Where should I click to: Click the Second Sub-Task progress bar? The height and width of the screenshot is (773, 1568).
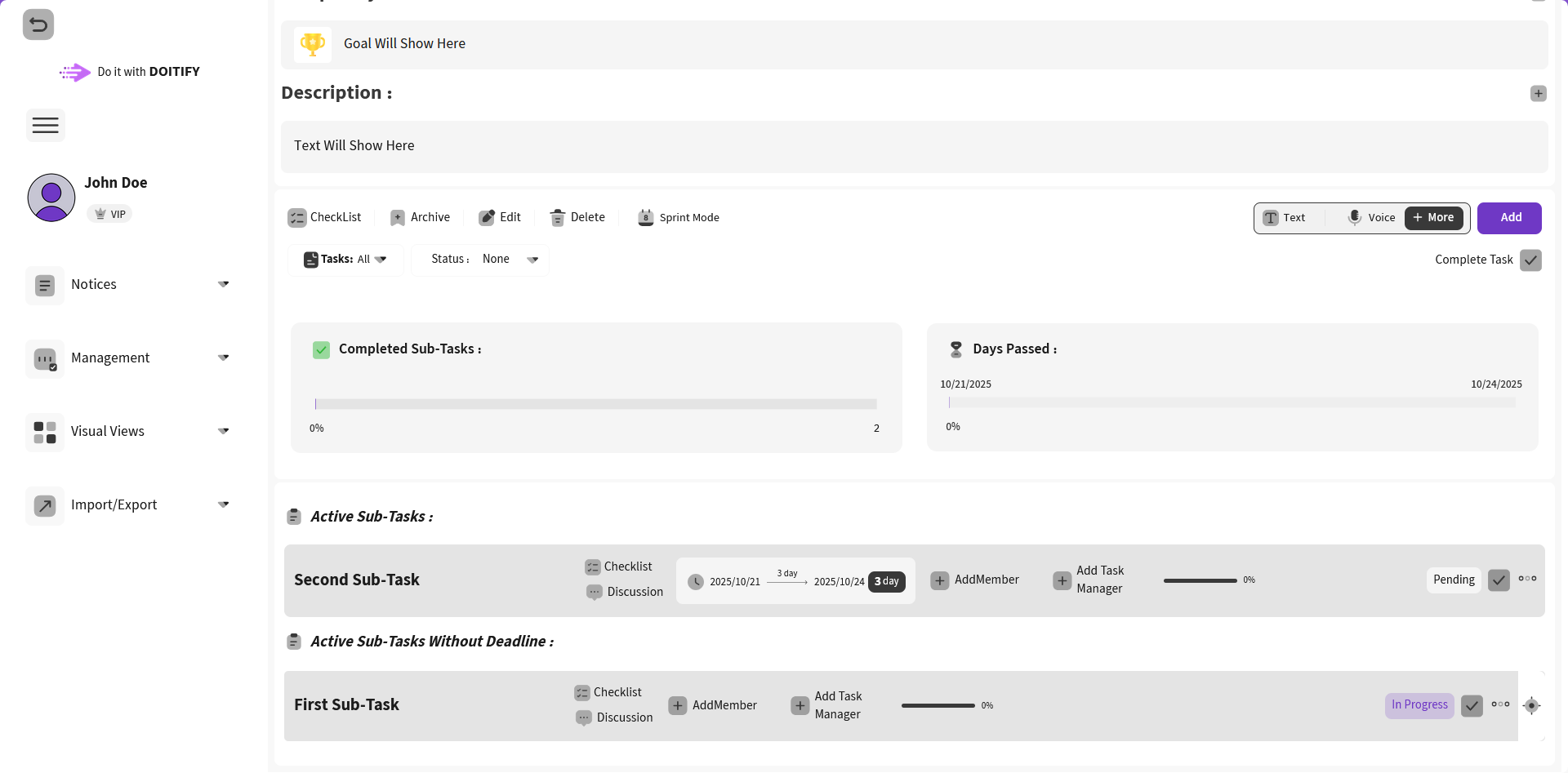[1200, 580]
